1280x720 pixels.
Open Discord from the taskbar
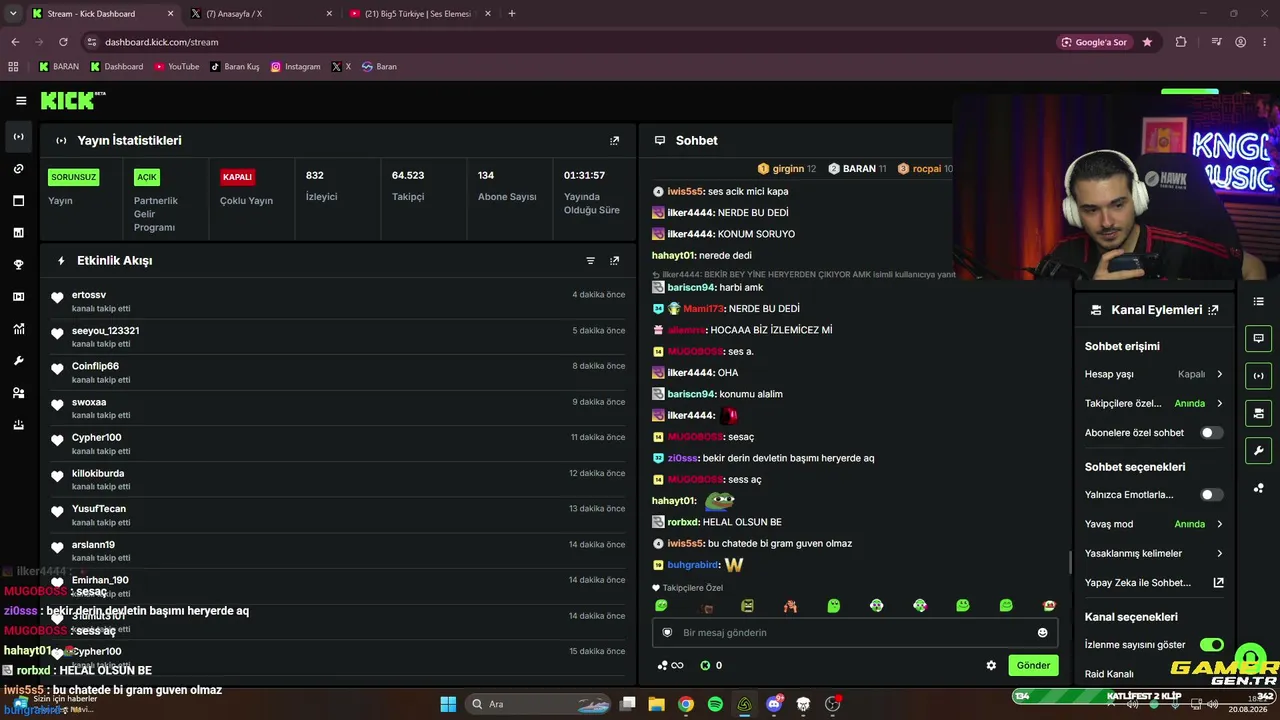pos(773,704)
